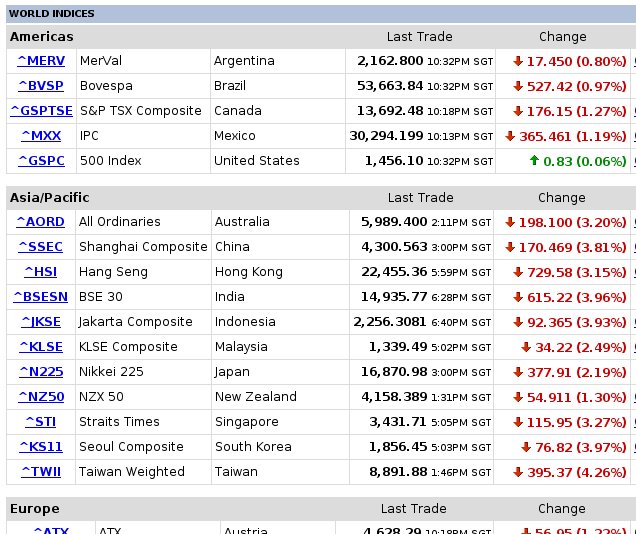Click the ^STI Straits Times link
Viewport: 636px width, 534px height.
coord(41,422)
